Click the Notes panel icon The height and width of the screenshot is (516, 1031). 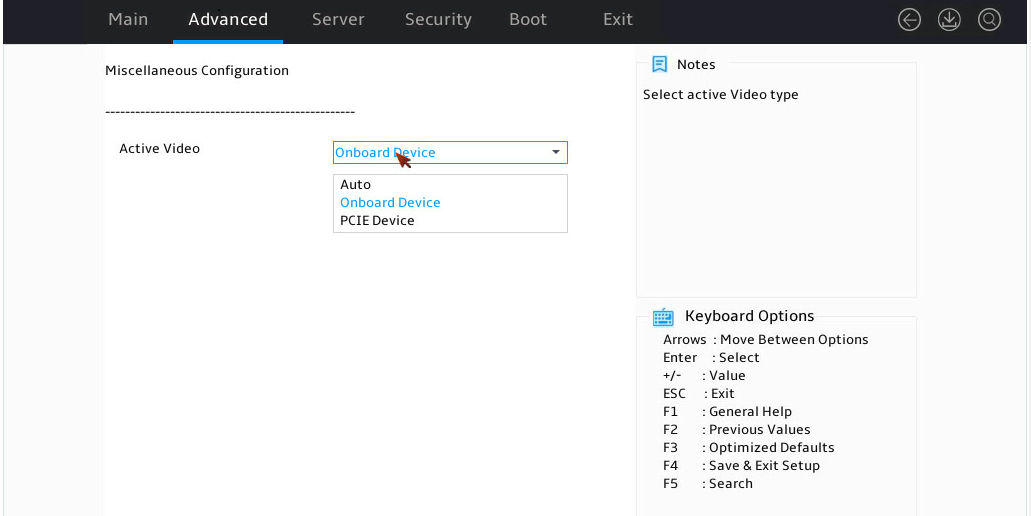(x=659, y=64)
